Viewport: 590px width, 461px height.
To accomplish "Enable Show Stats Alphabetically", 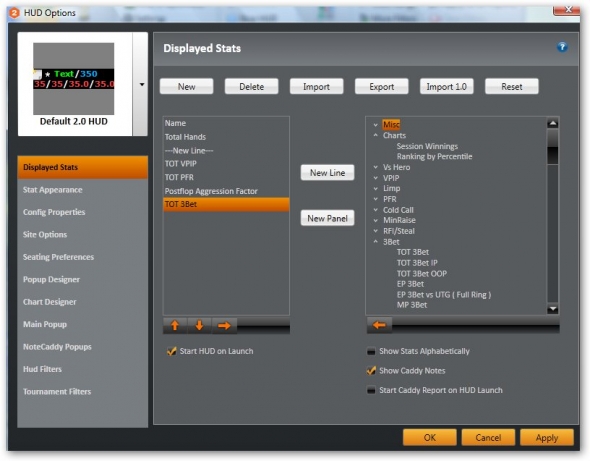I will tap(371, 351).
